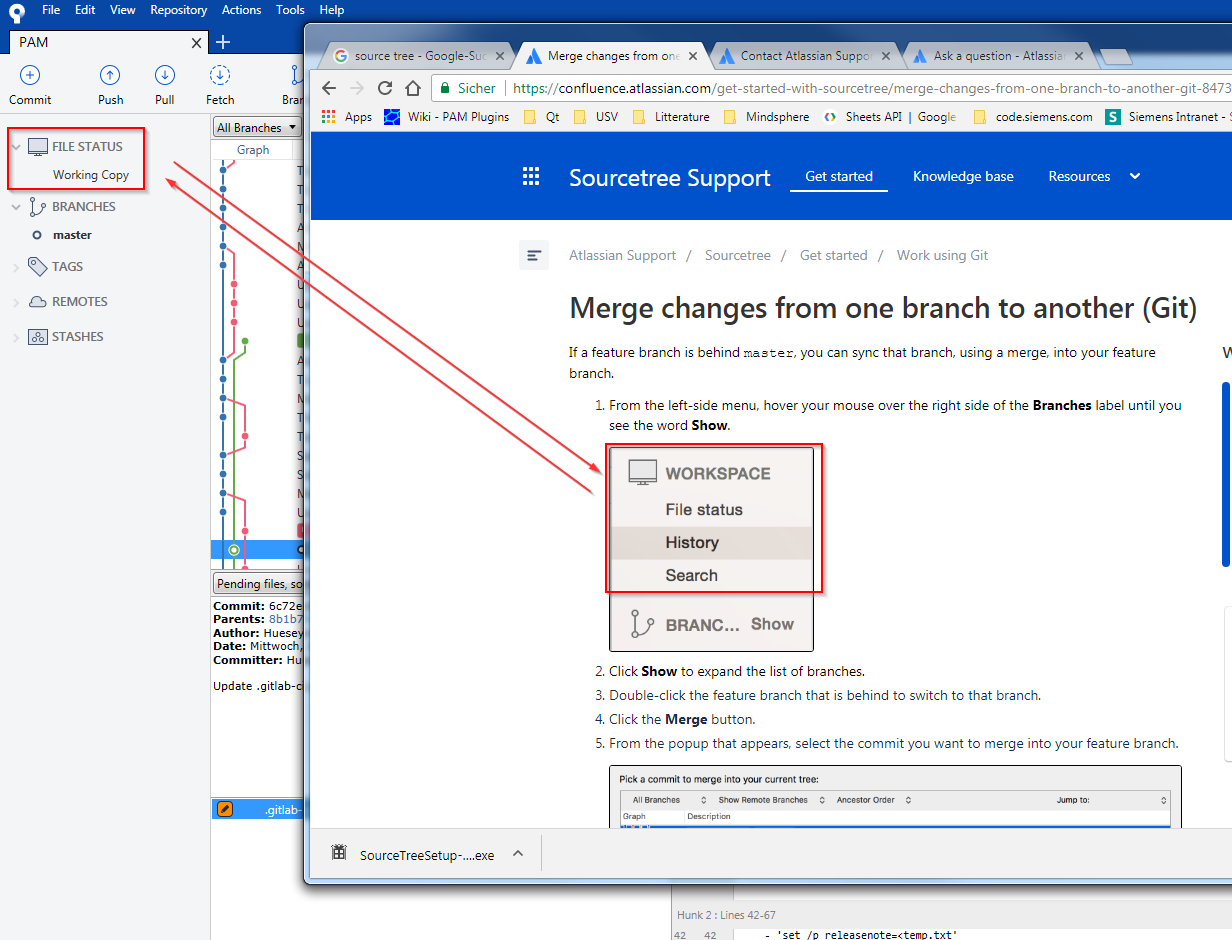Open the Mindsphere bookmark folder
The width and height of the screenshot is (1232, 940).
(766, 117)
